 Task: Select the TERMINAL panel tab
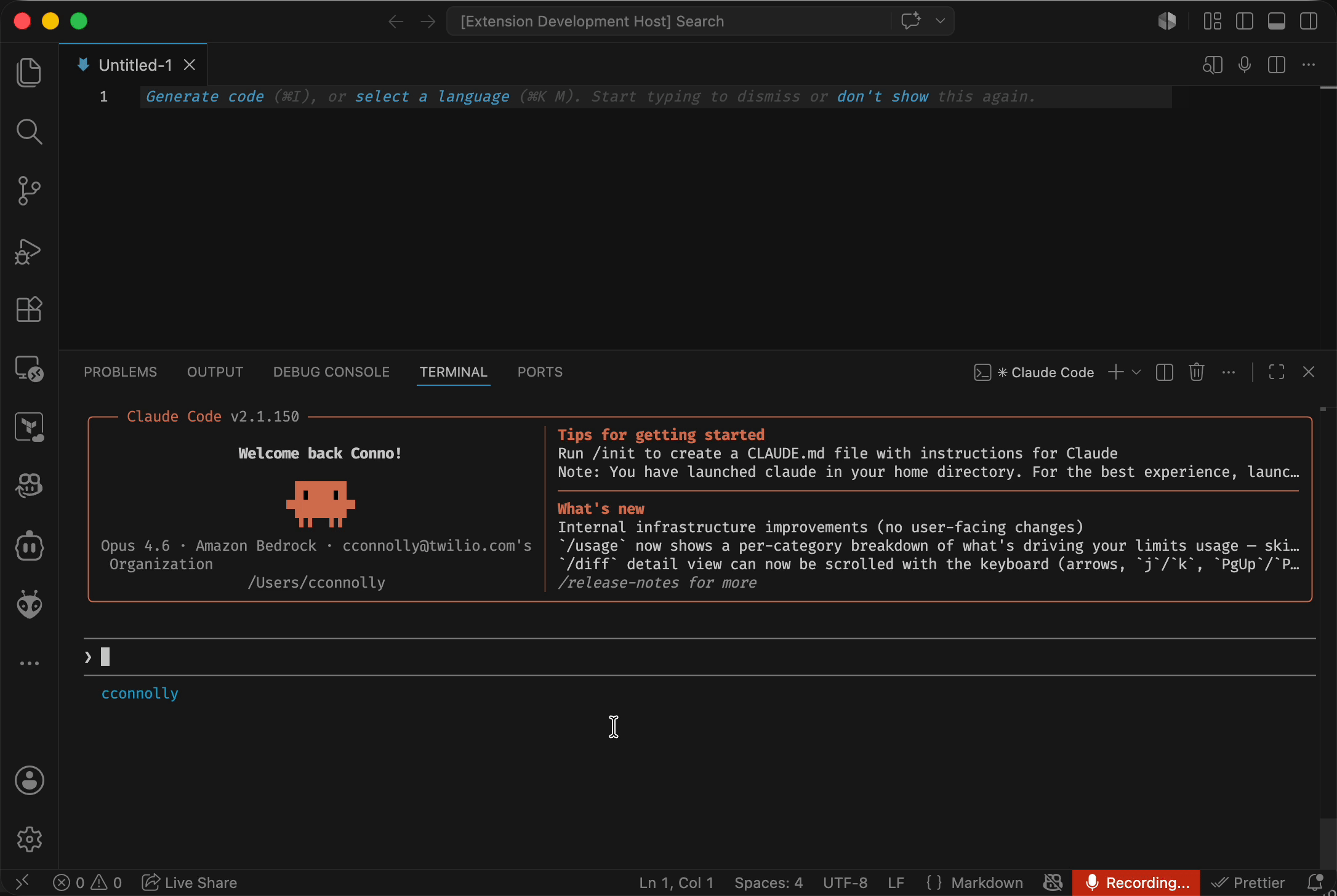pos(454,372)
